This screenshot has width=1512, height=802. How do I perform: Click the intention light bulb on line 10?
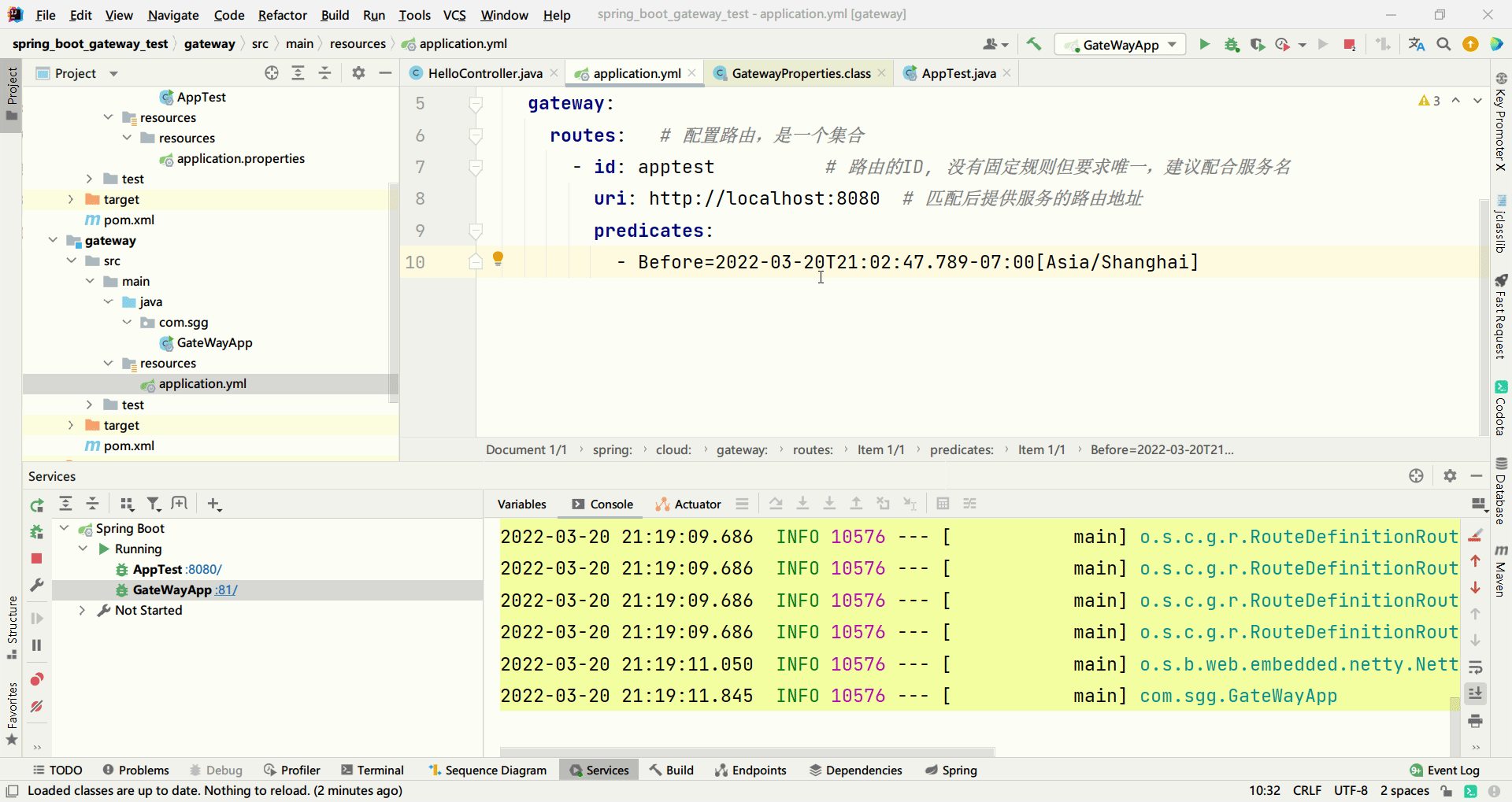pyautogui.click(x=498, y=258)
